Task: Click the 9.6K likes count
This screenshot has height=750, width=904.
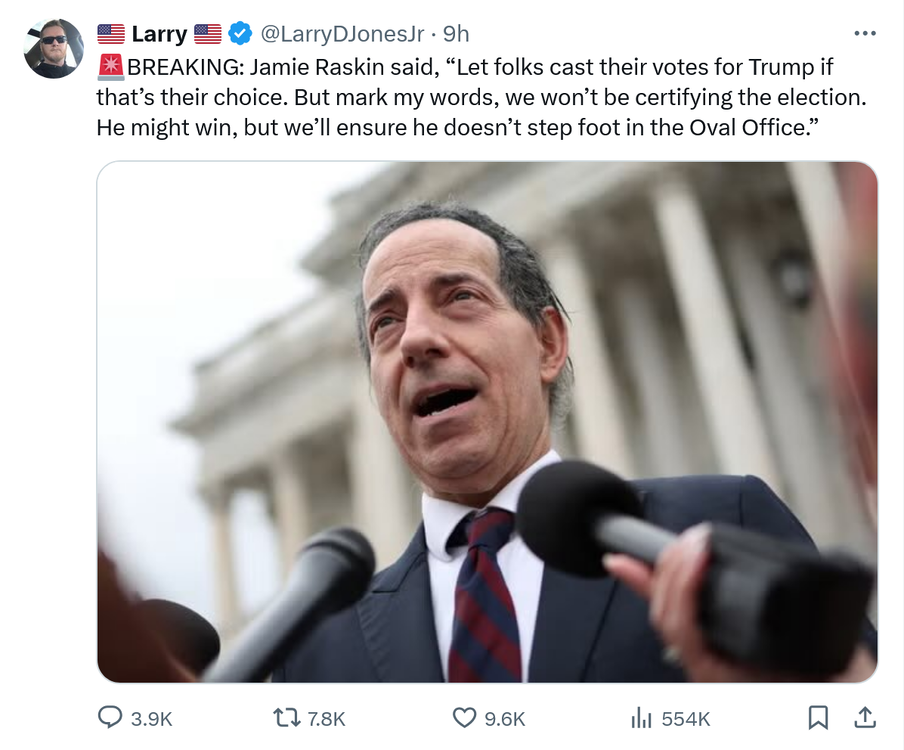Action: coord(504,718)
